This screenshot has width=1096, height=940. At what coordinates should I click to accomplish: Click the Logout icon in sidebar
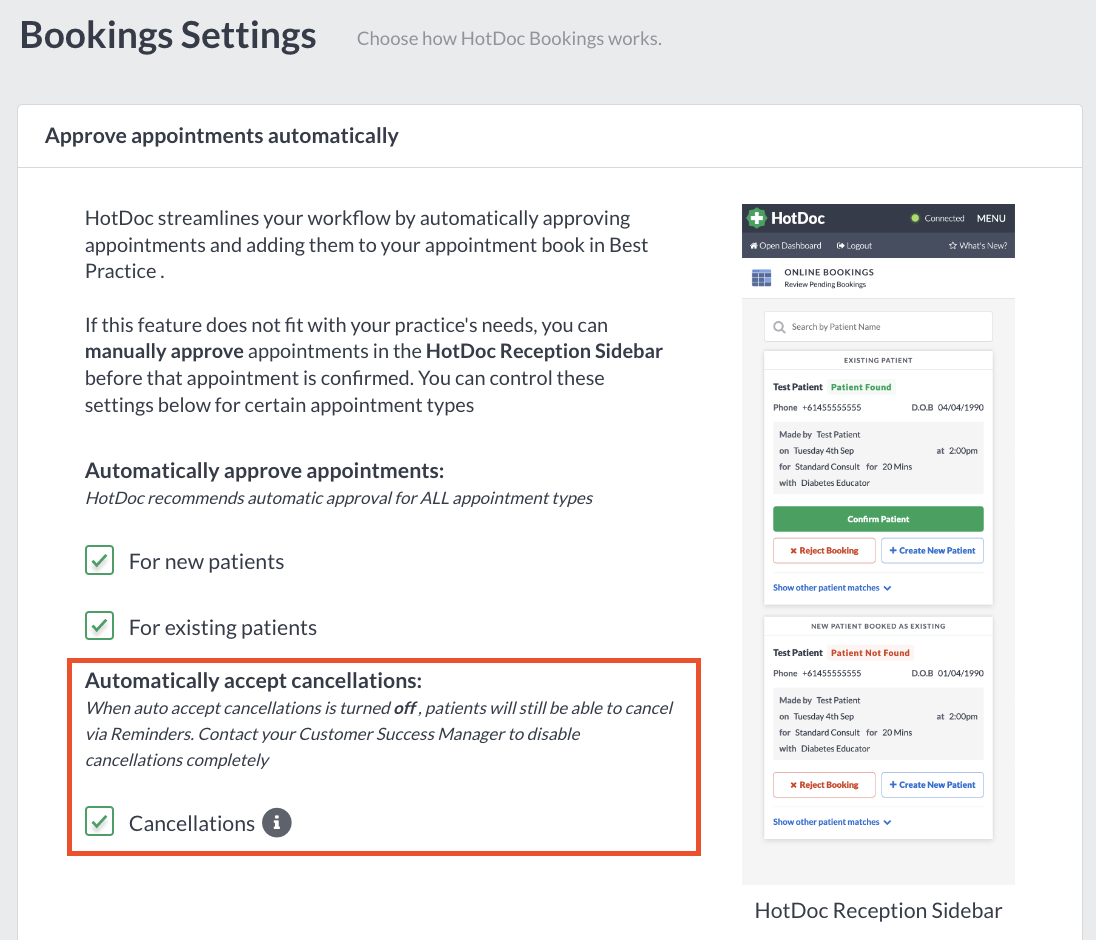pos(840,246)
